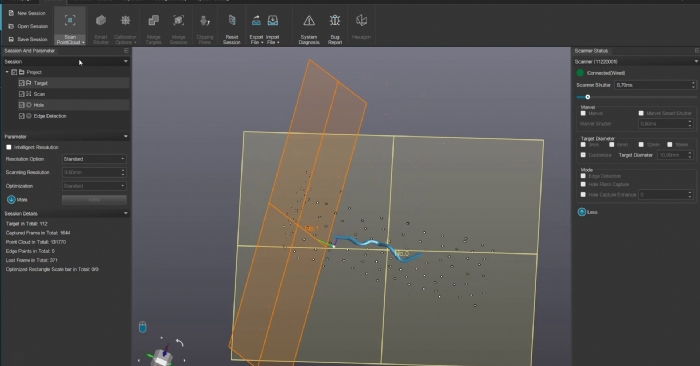Image resolution: width=700 pixels, height=366 pixels.
Task: Enable the Marvel Smart Shutter checkbox
Action: 641,113
